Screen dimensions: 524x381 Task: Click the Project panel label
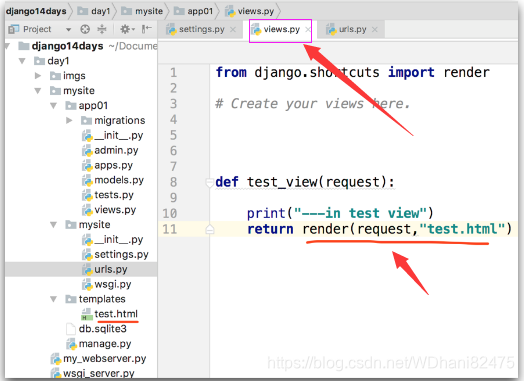pos(37,29)
